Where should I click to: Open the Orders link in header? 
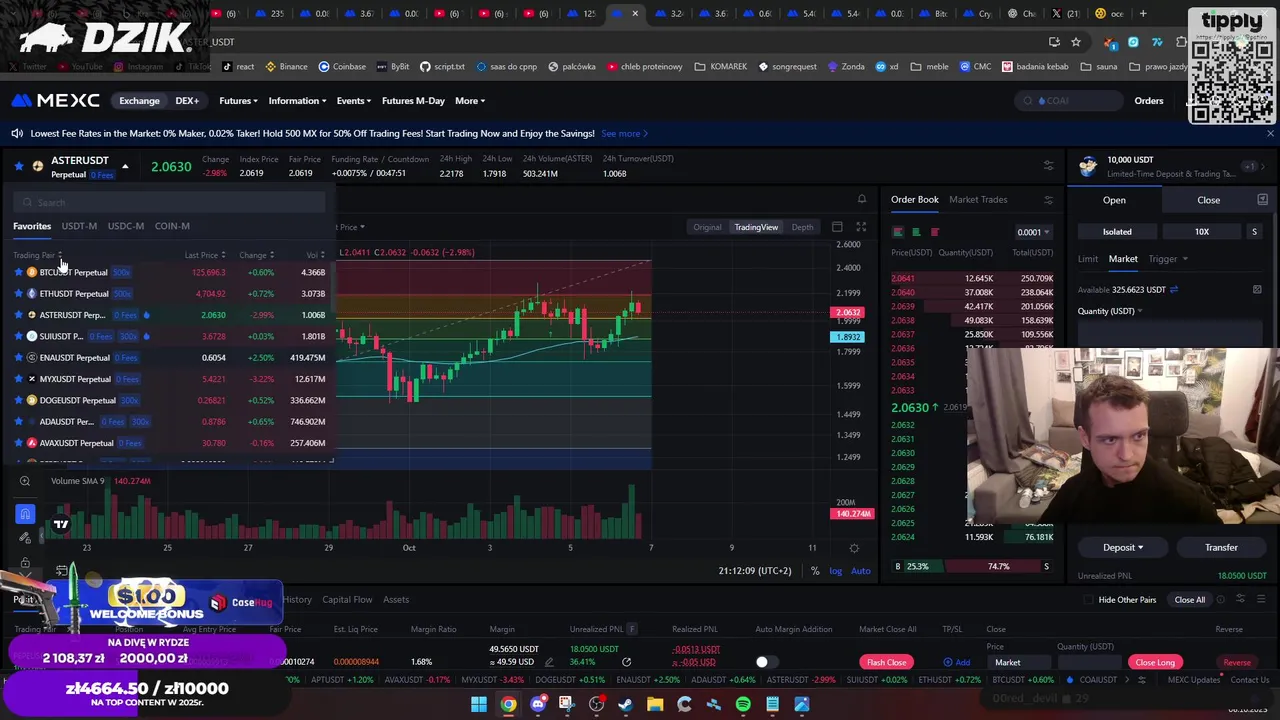click(x=1149, y=101)
